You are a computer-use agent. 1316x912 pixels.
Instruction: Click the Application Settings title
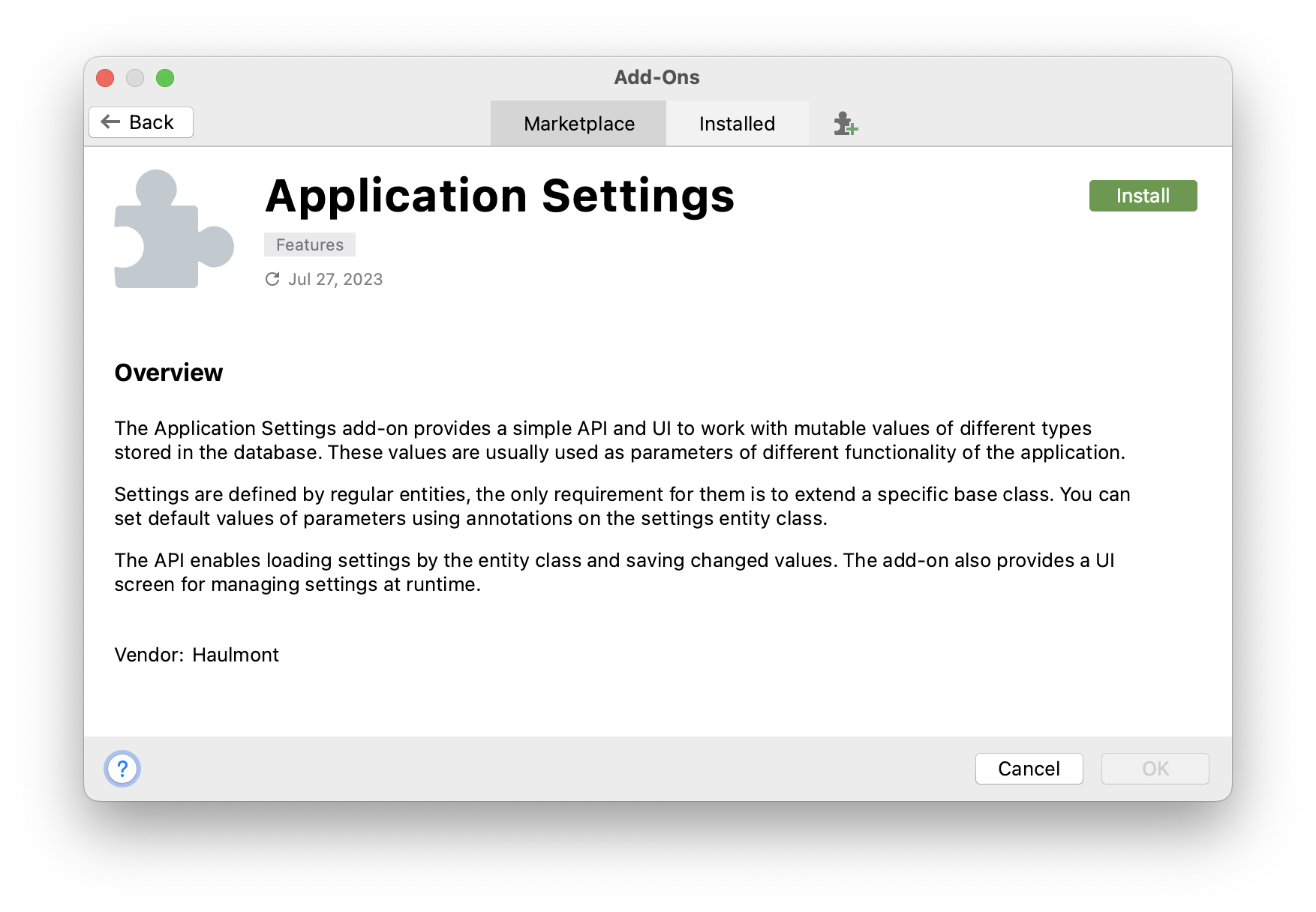[x=500, y=196]
